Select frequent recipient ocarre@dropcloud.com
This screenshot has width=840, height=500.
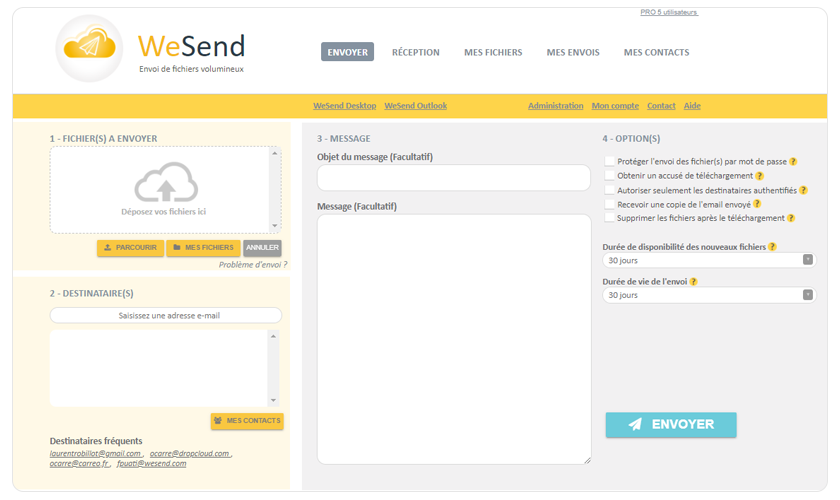coord(190,453)
